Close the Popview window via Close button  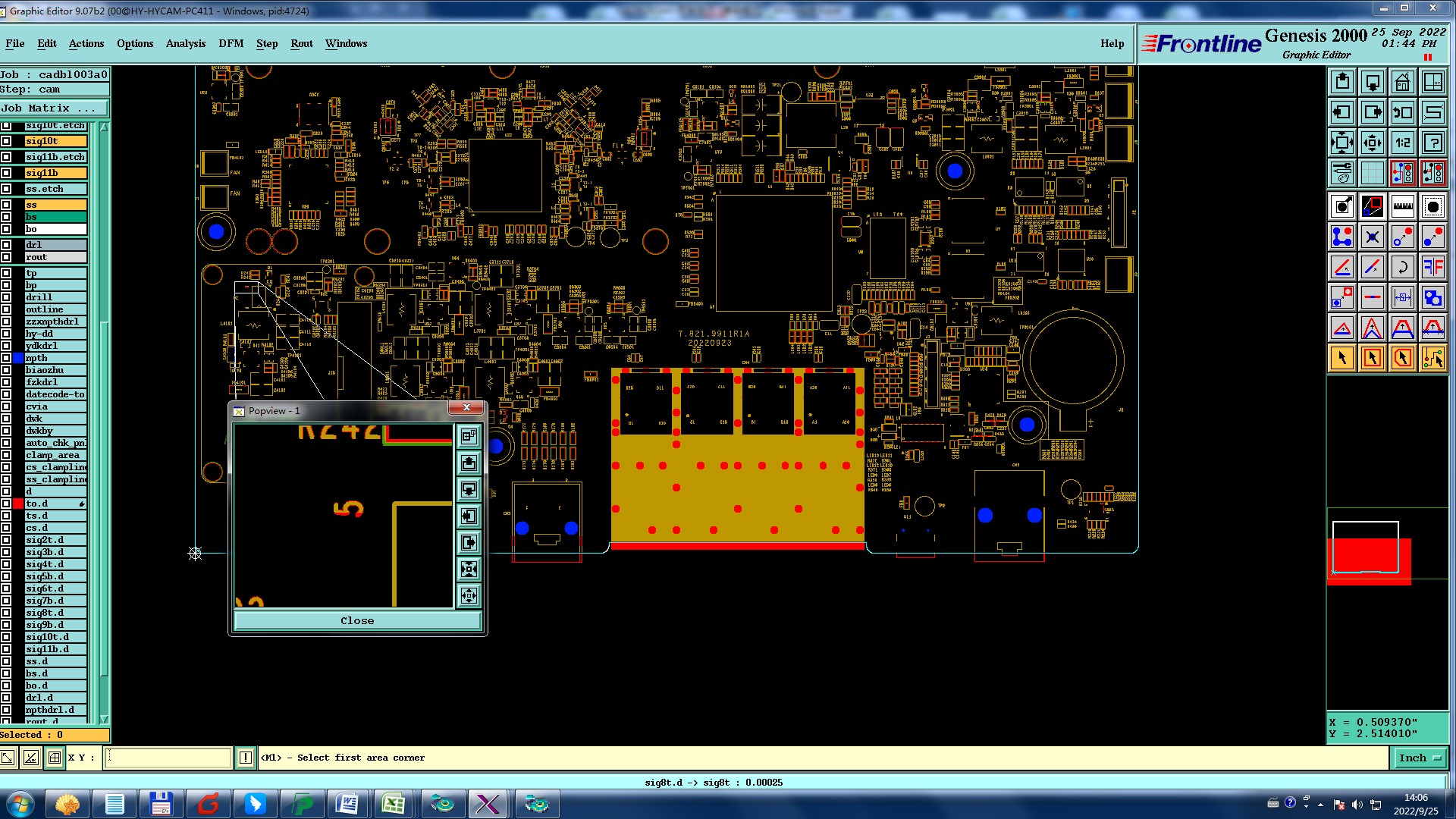(357, 620)
